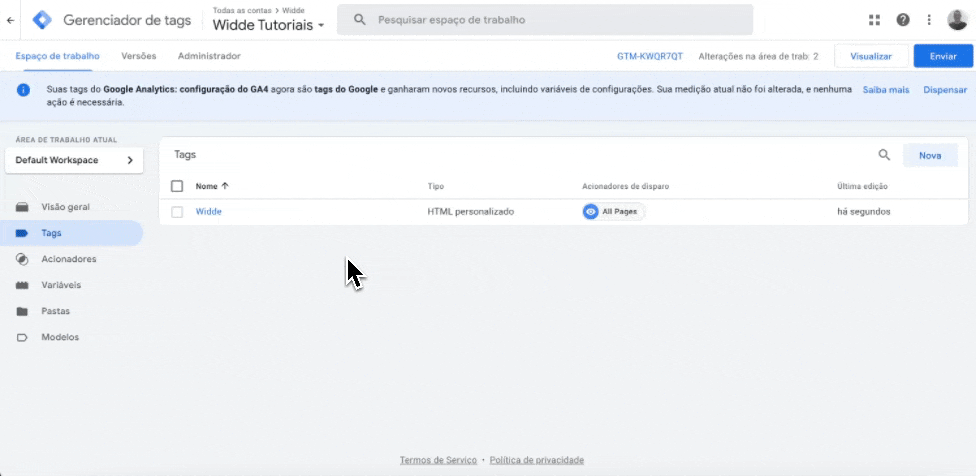Click the All Pages trigger eye icon
The image size is (976, 476).
(x=591, y=212)
